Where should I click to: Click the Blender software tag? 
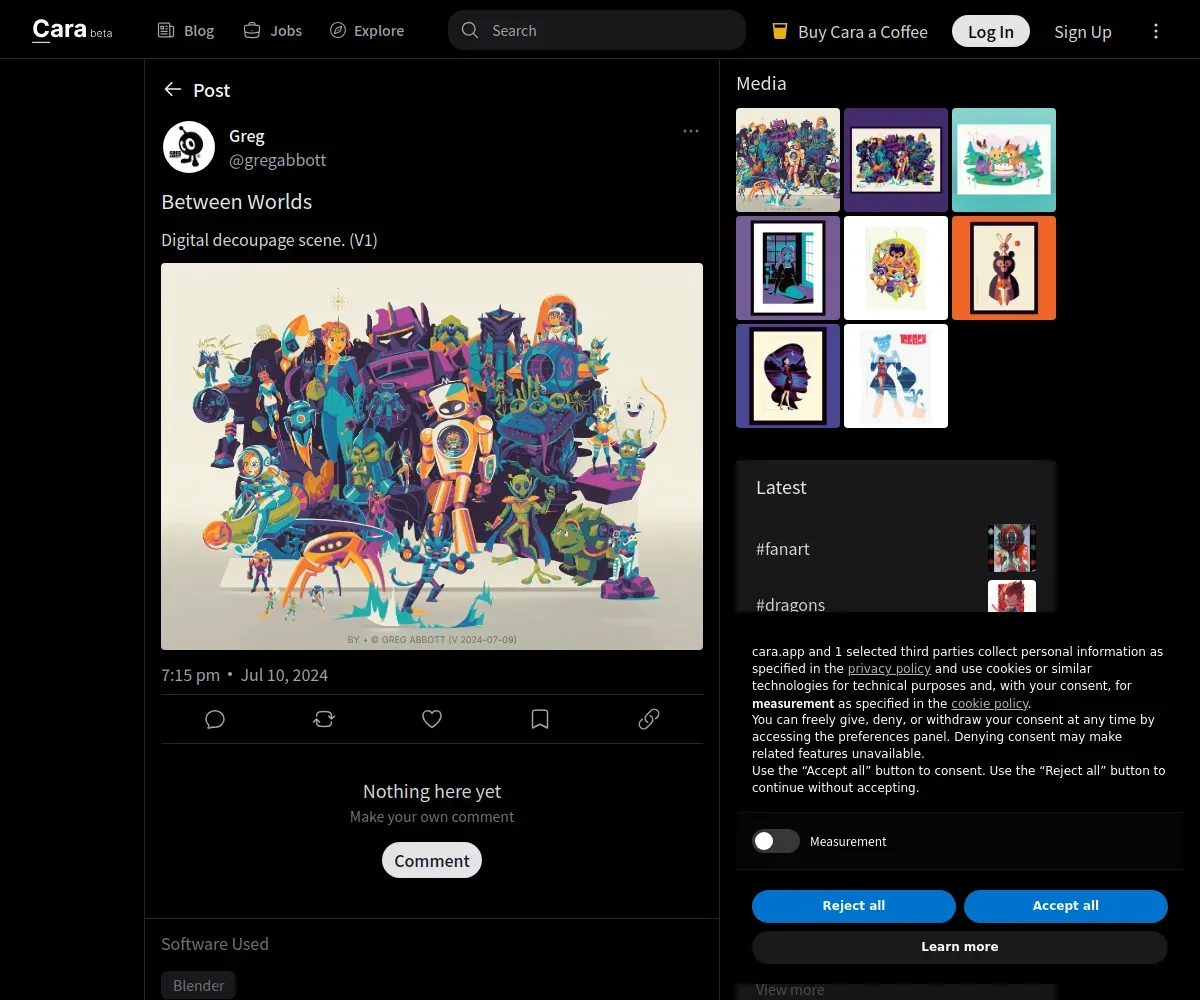coord(199,985)
